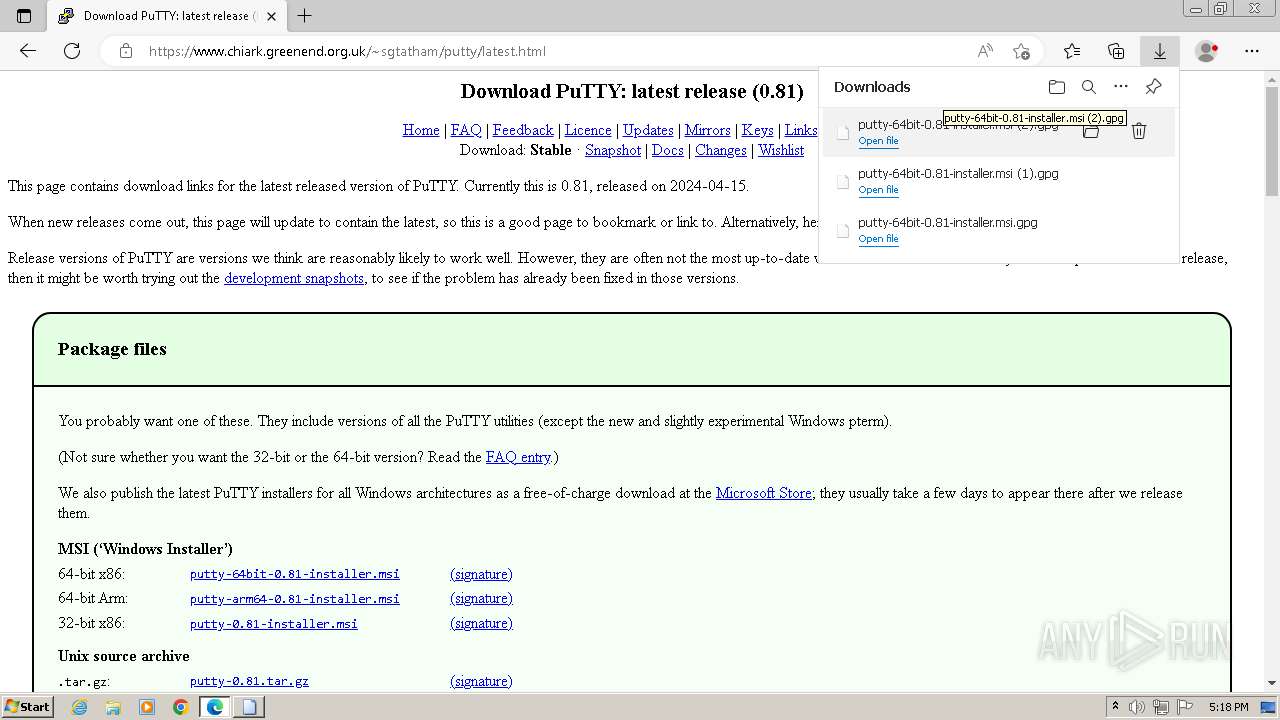Open the downloads folder icon in the Downloads panel
The height and width of the screenshot is (720, 1280).
1057,87
